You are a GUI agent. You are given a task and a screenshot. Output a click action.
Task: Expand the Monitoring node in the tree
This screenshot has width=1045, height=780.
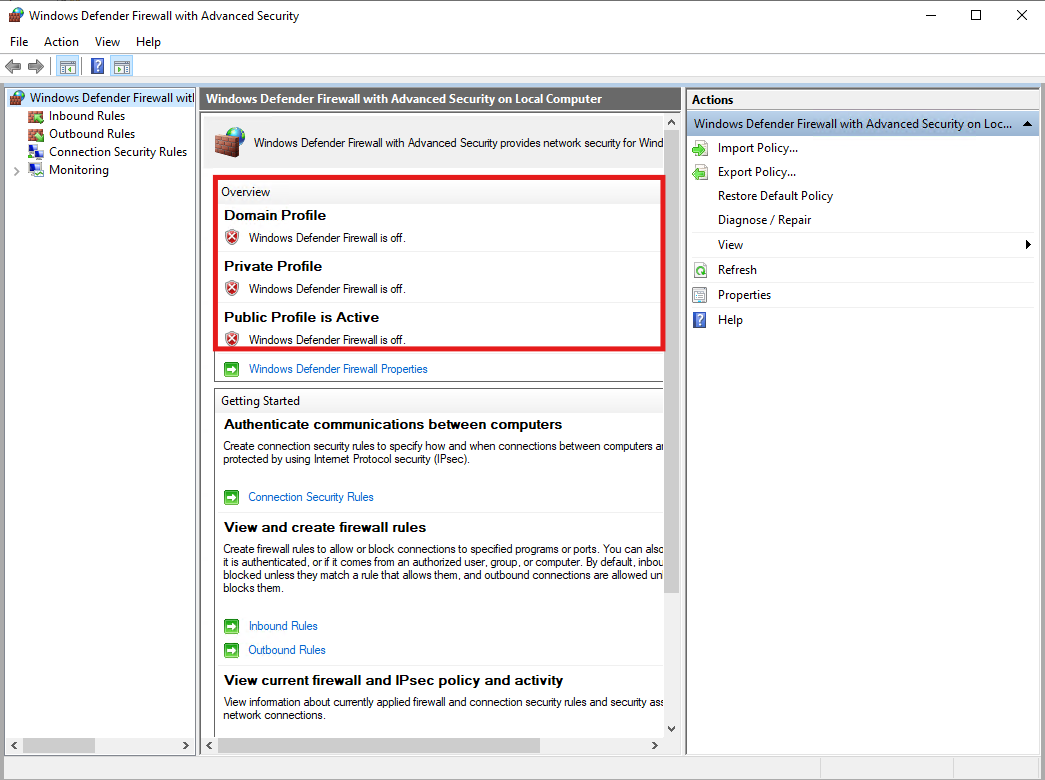tap(16, 171)
